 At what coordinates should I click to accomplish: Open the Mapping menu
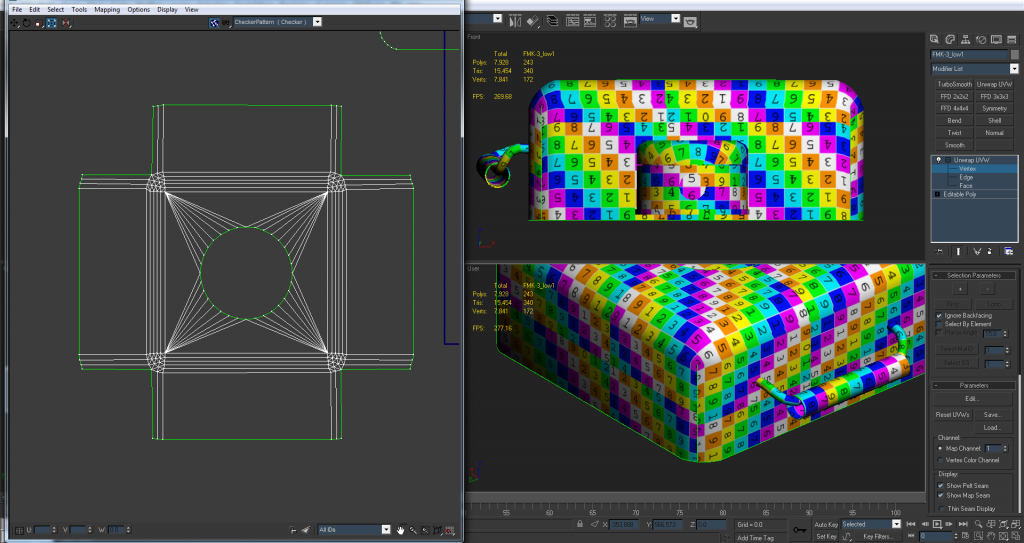[107, 9]
